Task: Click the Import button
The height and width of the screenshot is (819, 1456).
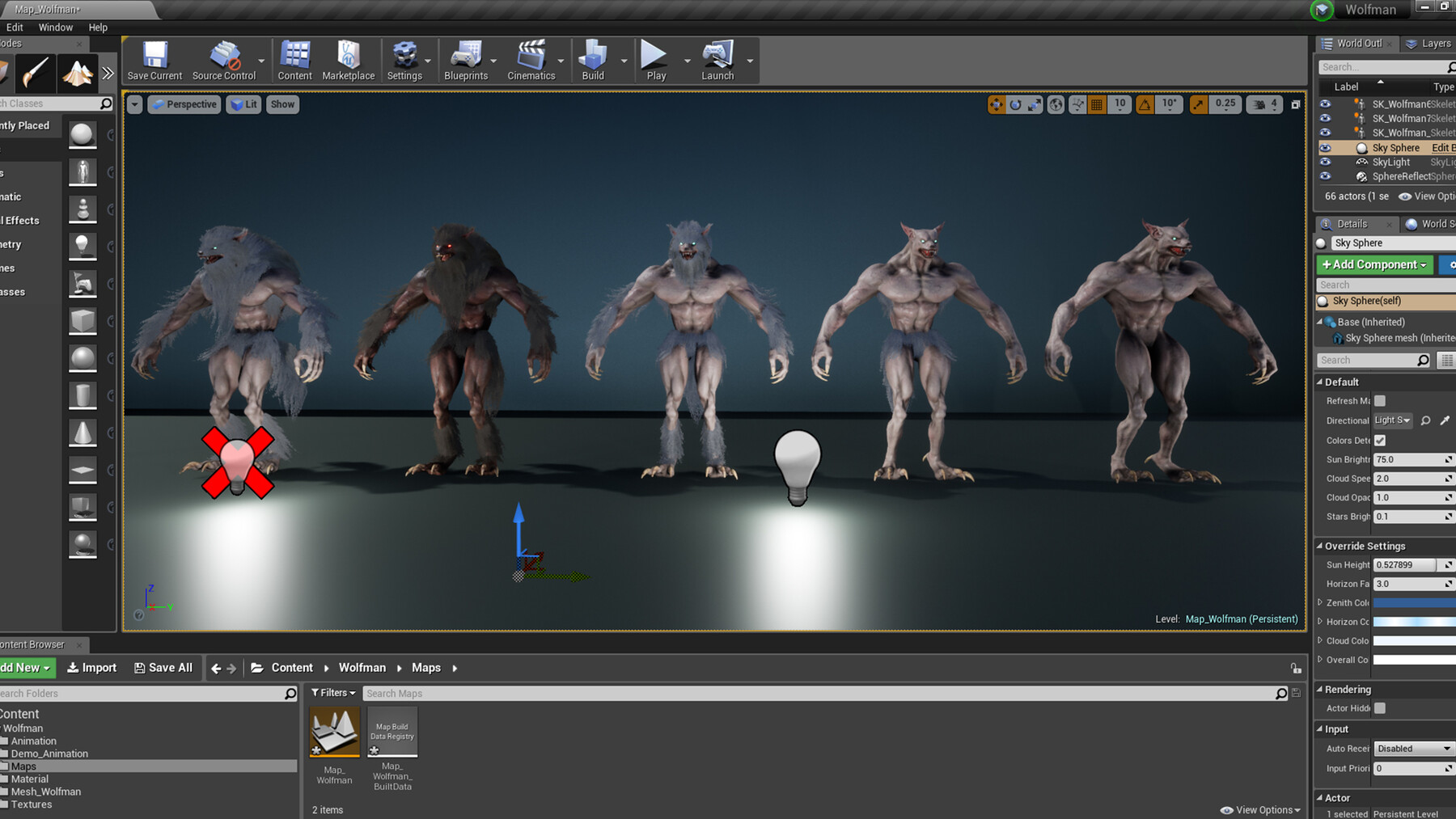Action: pyautogui.click(x=91, y=668)
